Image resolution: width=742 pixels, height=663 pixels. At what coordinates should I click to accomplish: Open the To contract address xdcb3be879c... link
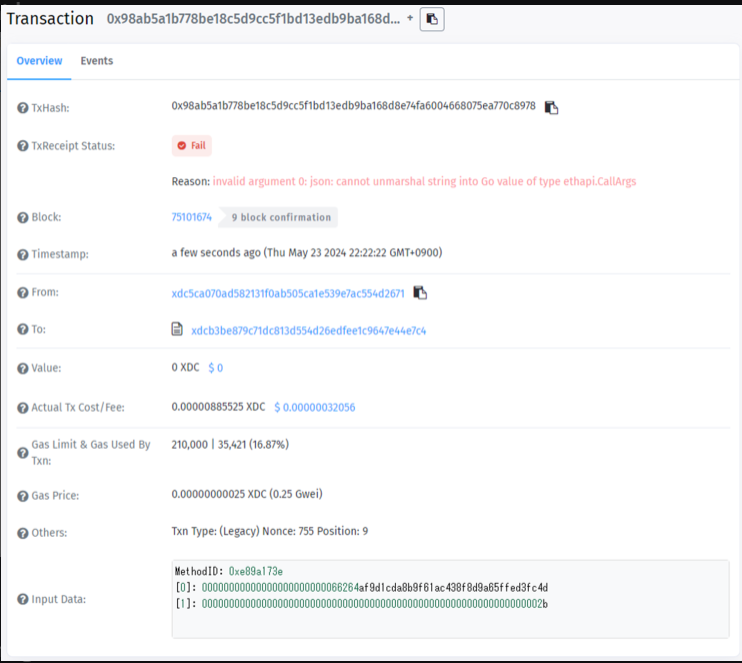[x=308, y=330]
